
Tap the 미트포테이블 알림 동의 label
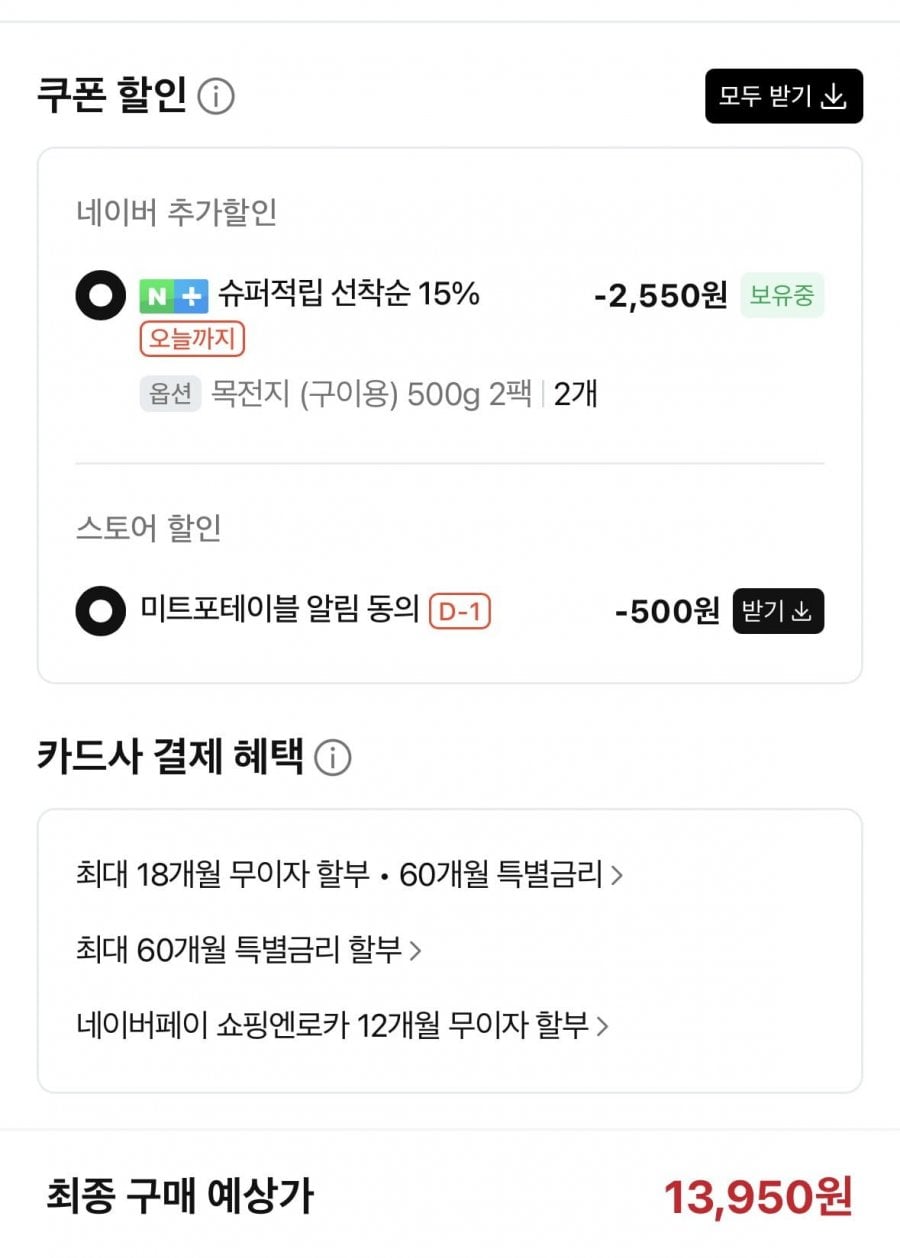pos(280,610)
